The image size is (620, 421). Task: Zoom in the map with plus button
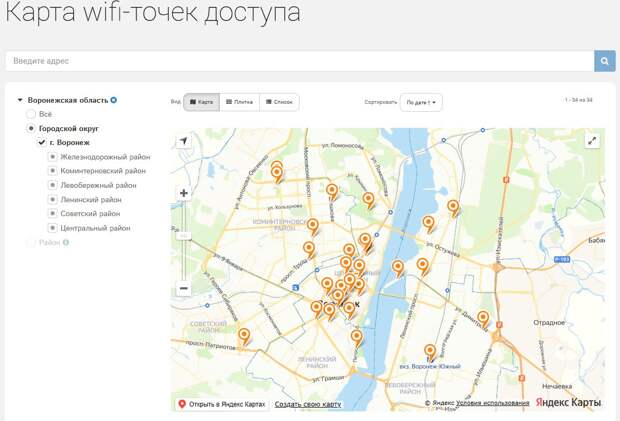click(x=184, y=193)
